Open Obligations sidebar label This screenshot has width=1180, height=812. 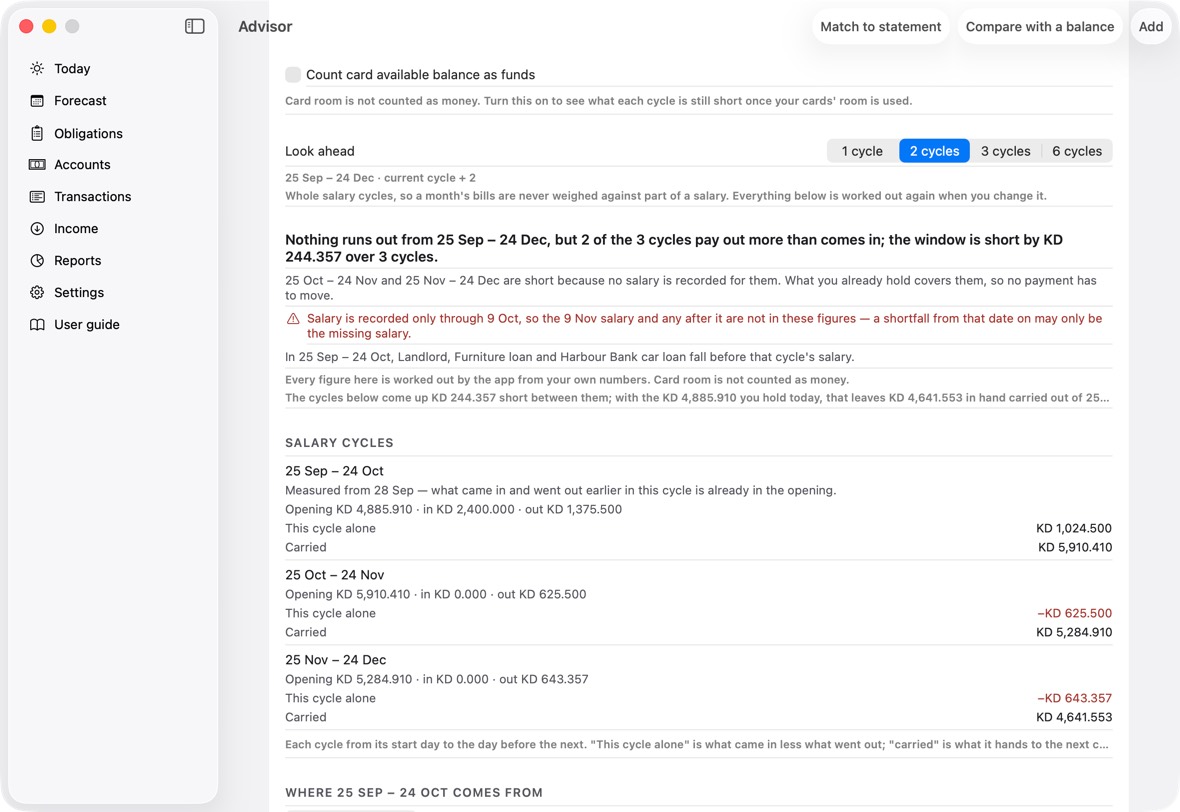point(88,133)
